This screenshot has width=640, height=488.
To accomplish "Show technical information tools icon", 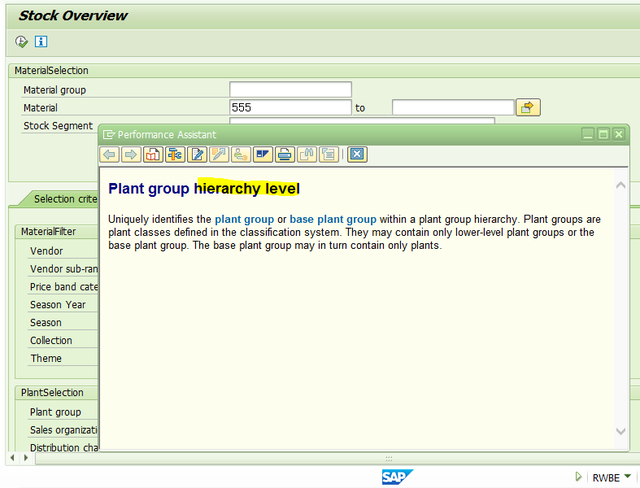I will click(x=175, y=155).
